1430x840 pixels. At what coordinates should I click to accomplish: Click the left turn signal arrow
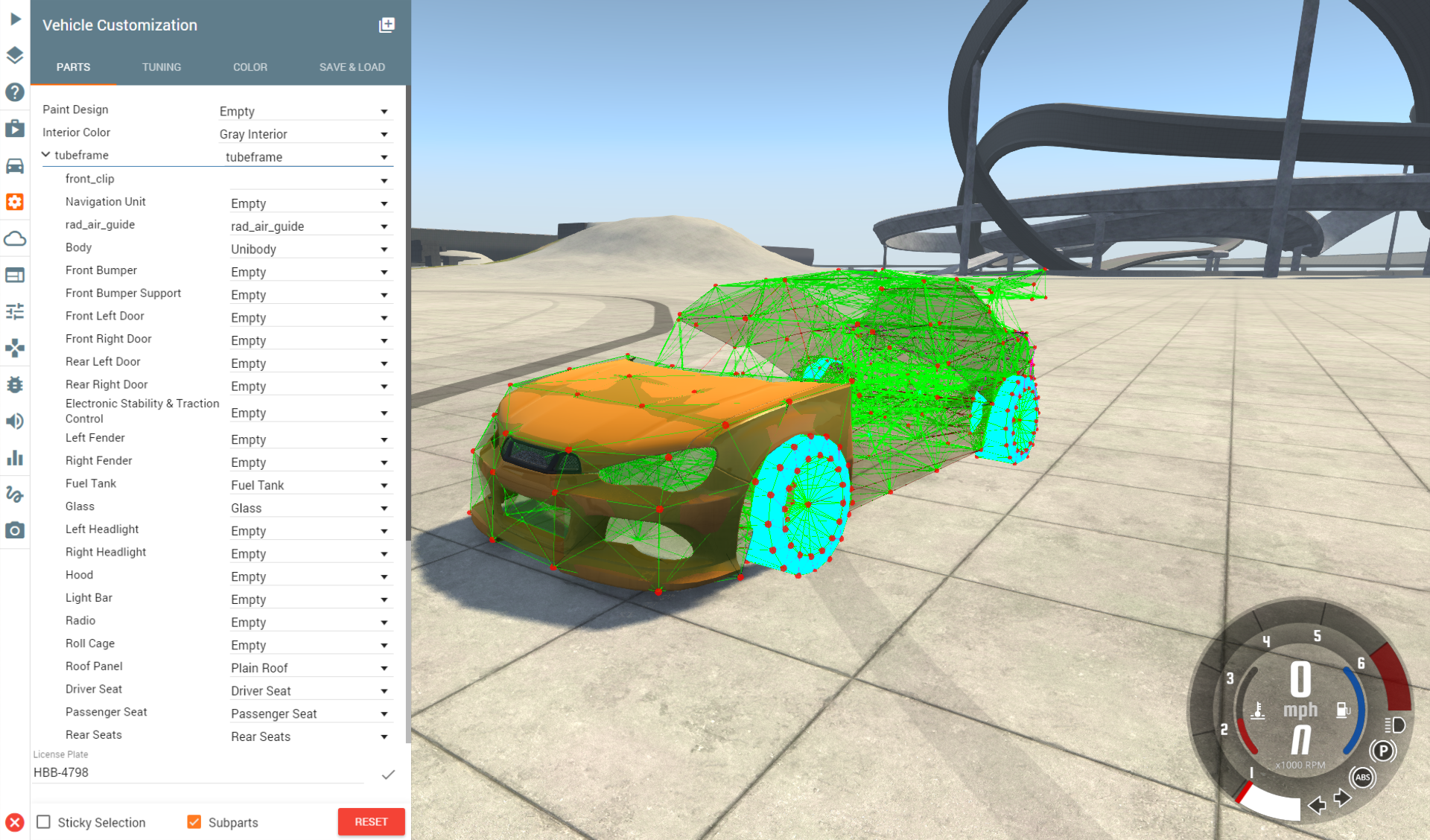click(1317, 804)
